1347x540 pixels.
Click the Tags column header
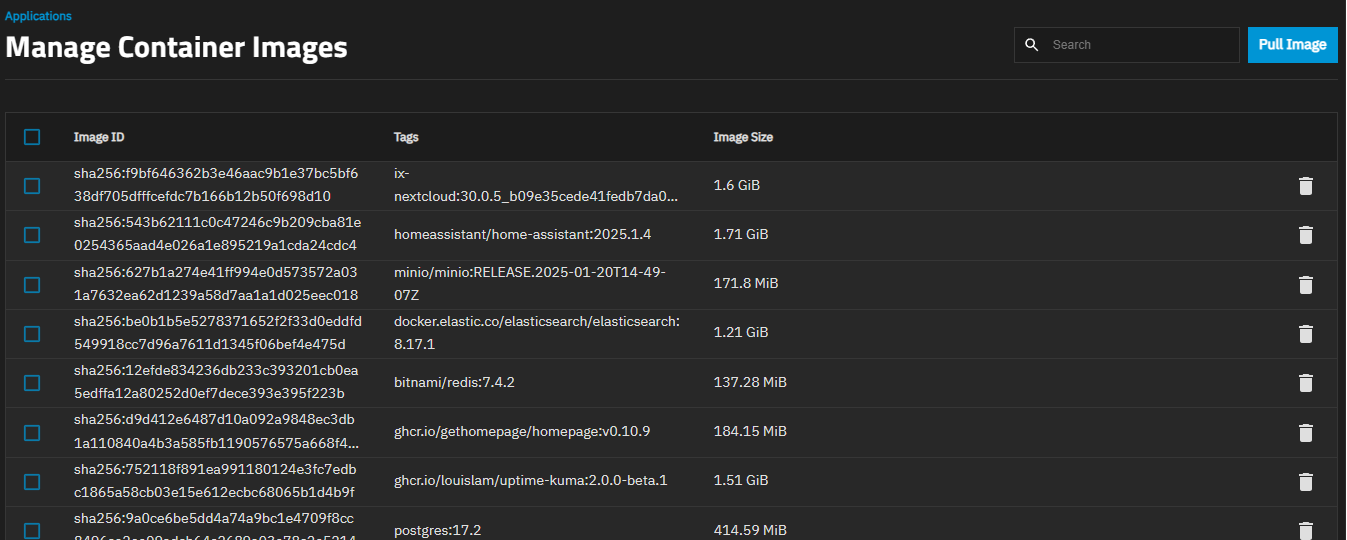click(406, 137)
